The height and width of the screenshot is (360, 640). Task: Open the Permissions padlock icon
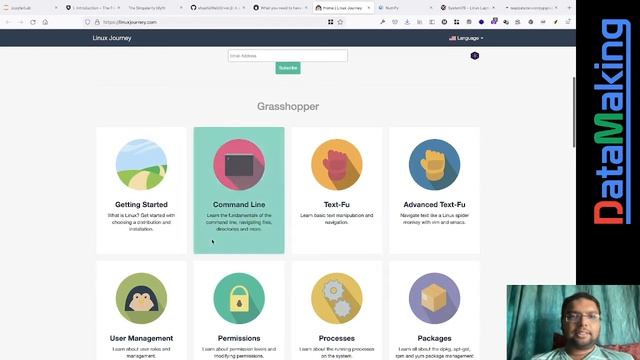(239, 298)
